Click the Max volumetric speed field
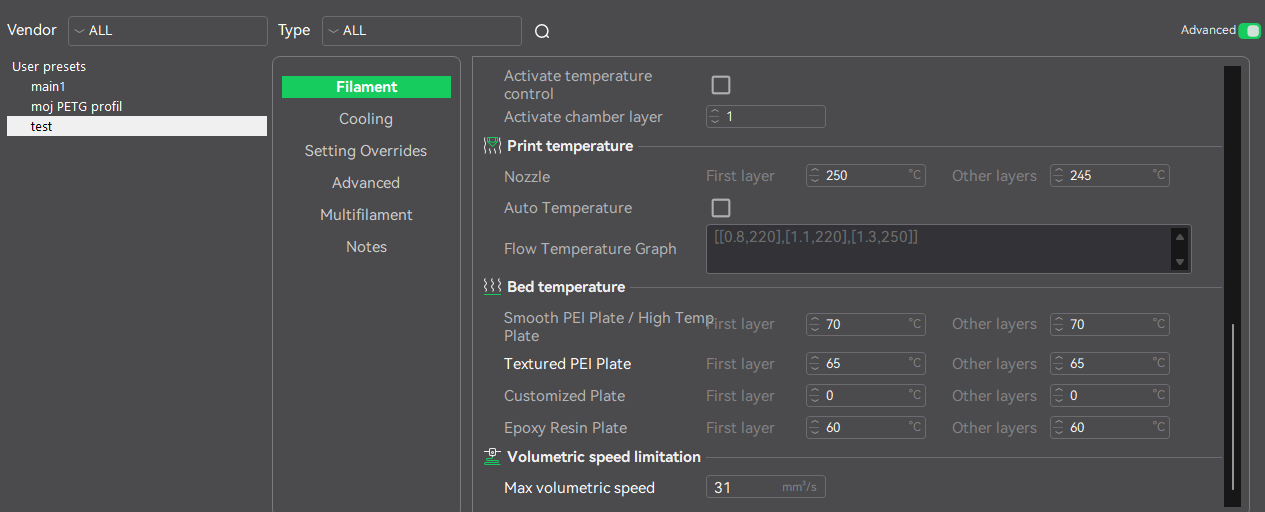Screen dimensions: 1265x512 click(745, 488)
